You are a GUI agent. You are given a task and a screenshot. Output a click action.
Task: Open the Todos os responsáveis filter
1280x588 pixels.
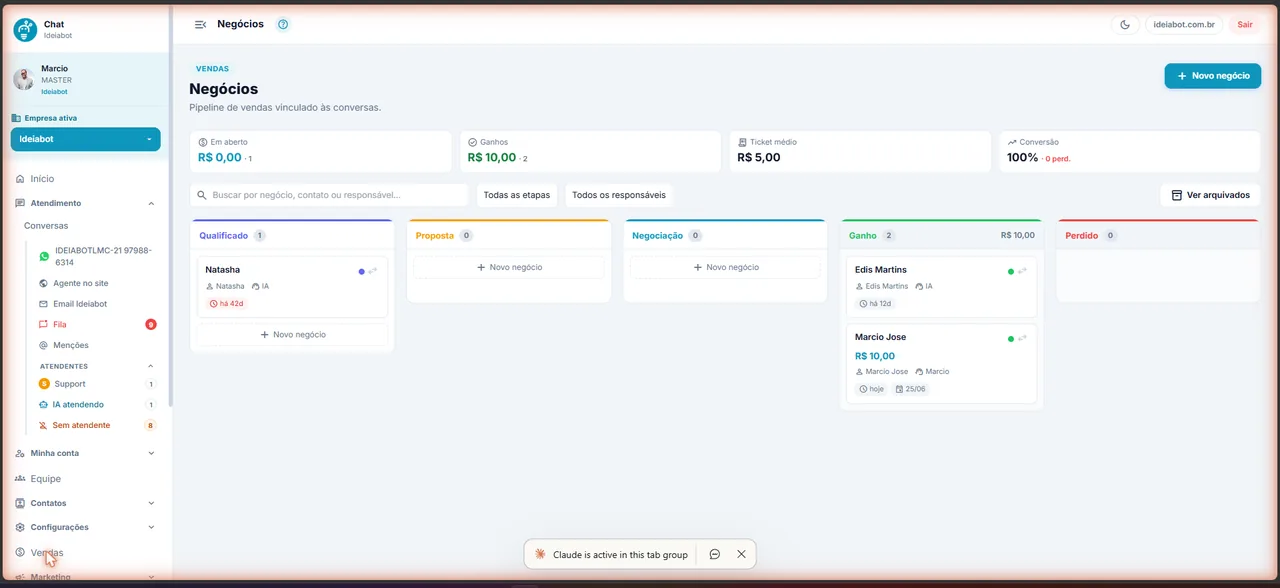pyautogui.click(x=619, y=195)
